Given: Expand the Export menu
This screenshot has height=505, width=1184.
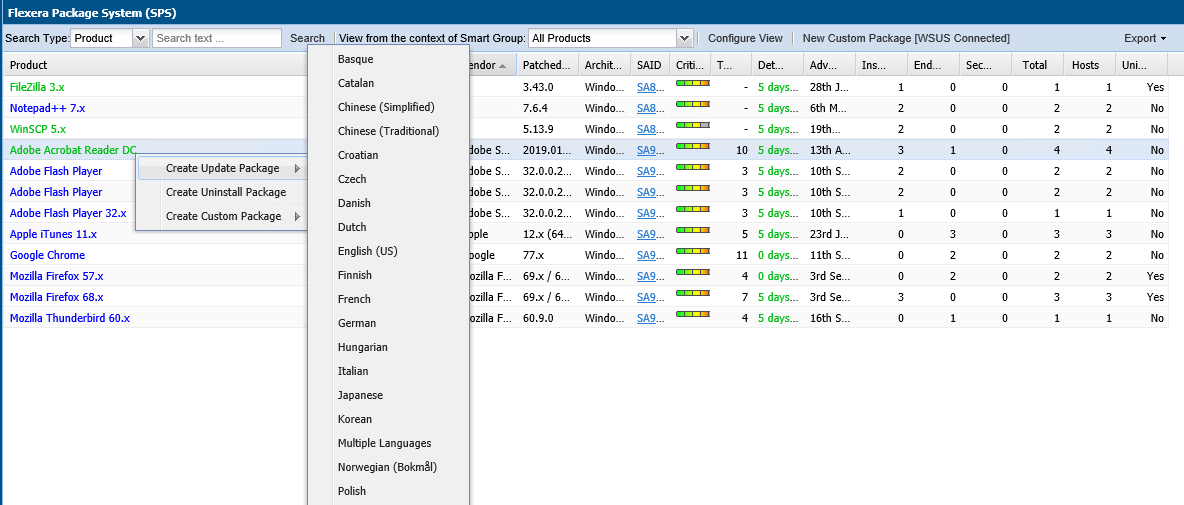Looking at the screenshot, I should click(1145, 38).
